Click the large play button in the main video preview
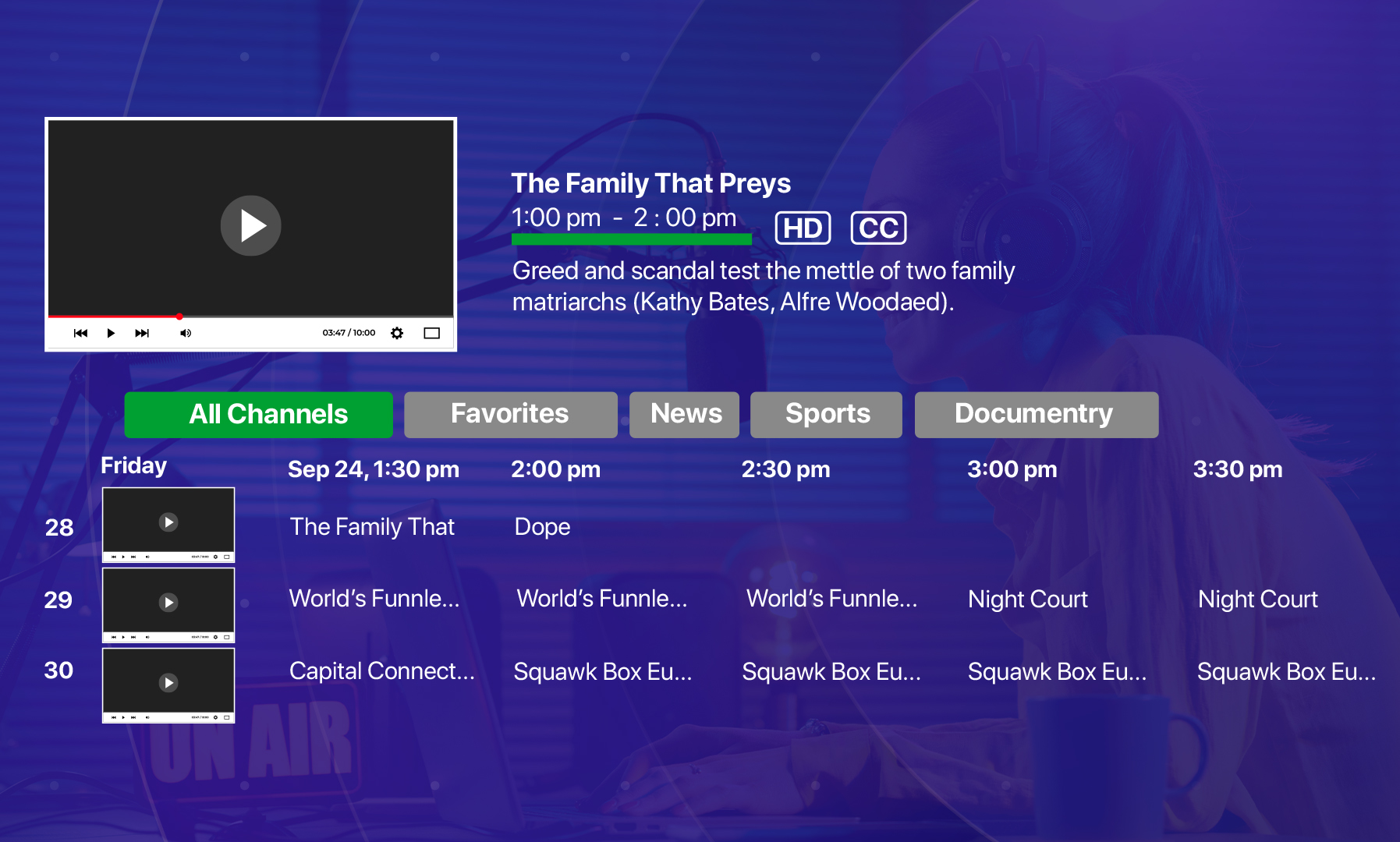 (250, 225)
